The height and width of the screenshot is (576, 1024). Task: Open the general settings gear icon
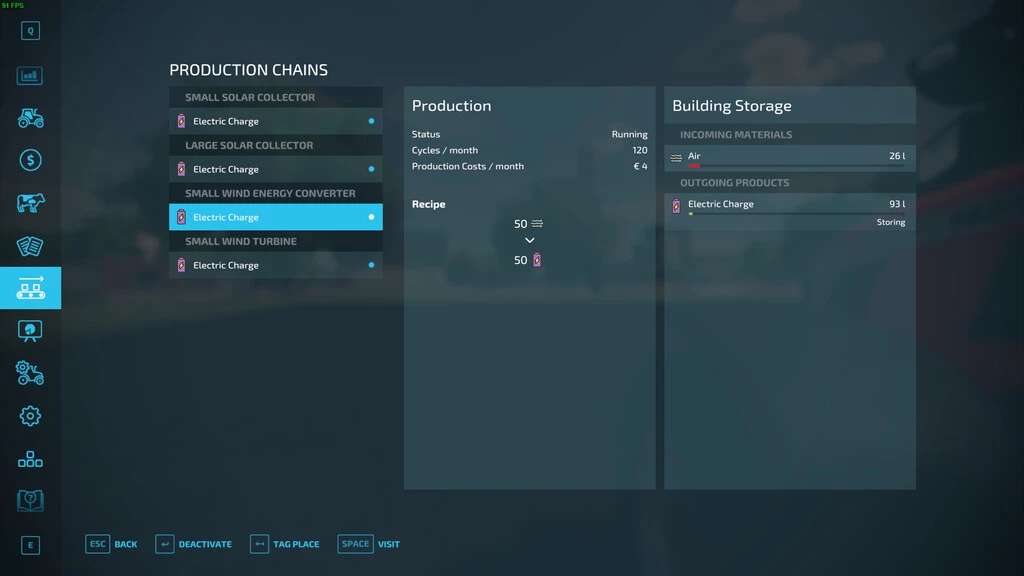(30, 416)
